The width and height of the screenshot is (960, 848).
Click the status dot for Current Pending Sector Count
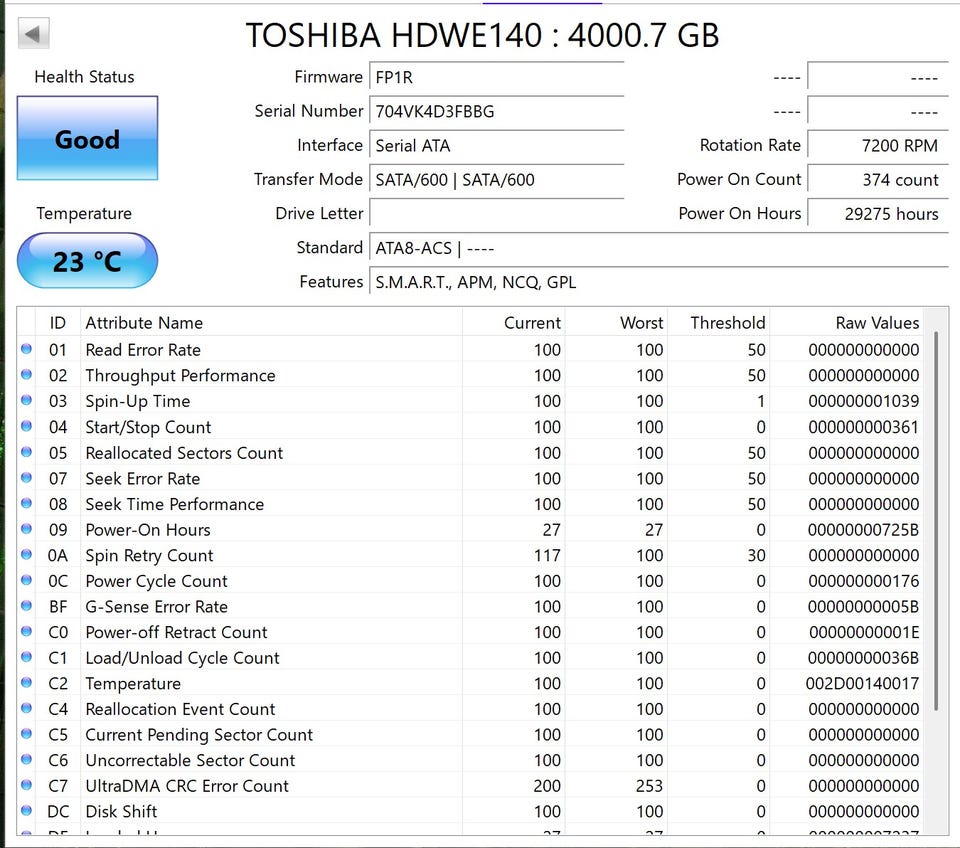pos(26,735)
